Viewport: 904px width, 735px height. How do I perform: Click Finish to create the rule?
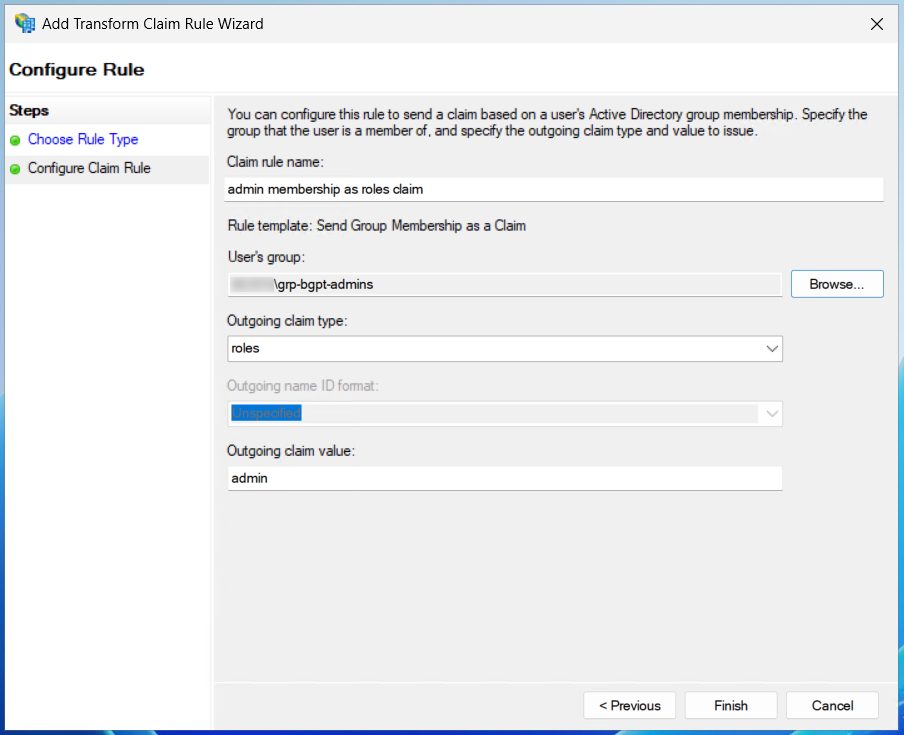[x=730, y=706]
